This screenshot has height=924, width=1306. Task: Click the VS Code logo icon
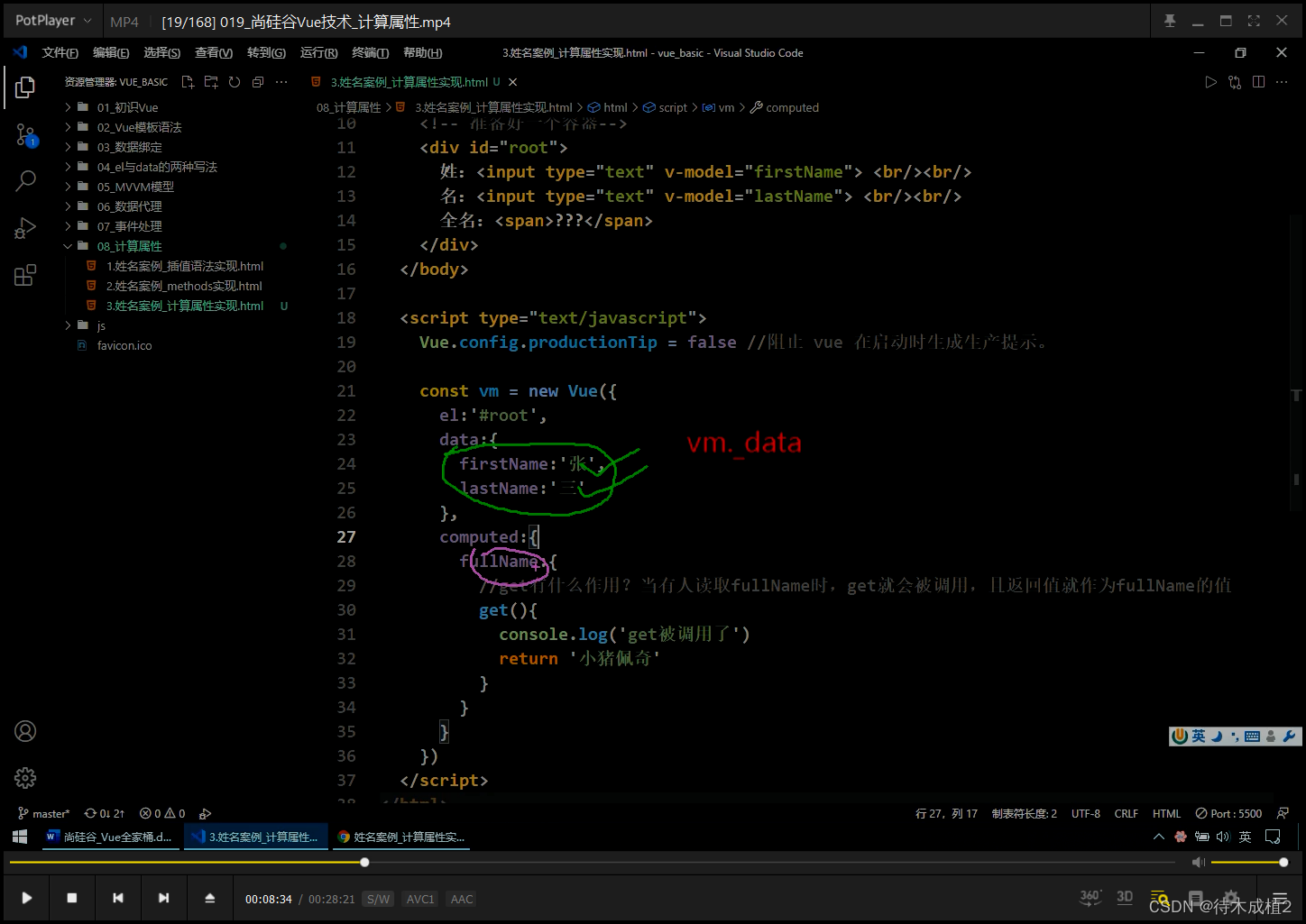pos(20,52)
